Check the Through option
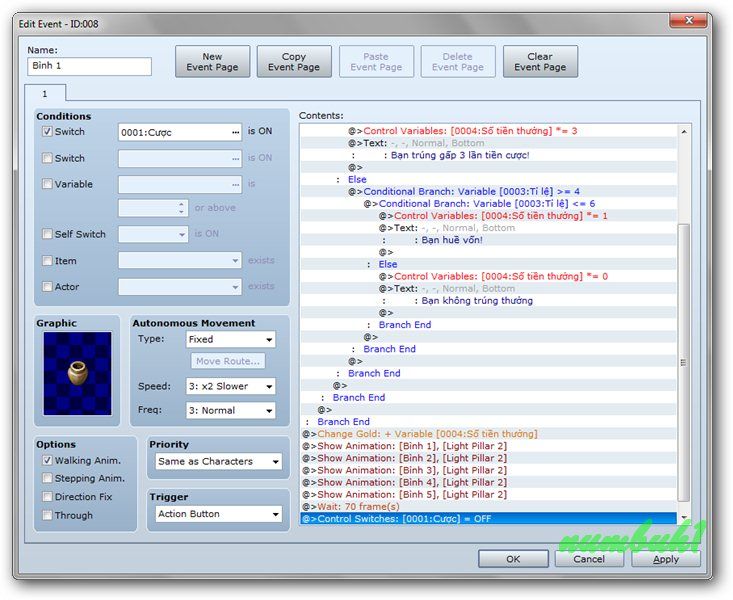The image size is (733, 600). click(47, 515)
